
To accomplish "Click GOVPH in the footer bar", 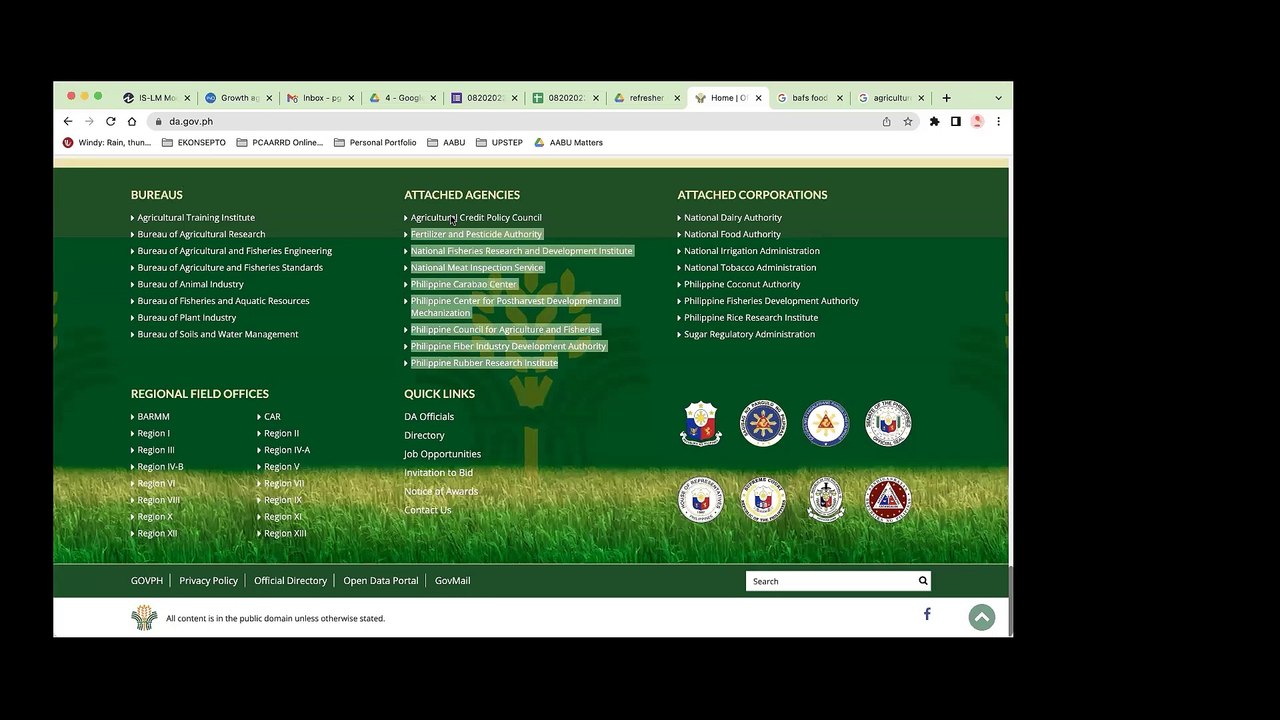I will point(147,580).
